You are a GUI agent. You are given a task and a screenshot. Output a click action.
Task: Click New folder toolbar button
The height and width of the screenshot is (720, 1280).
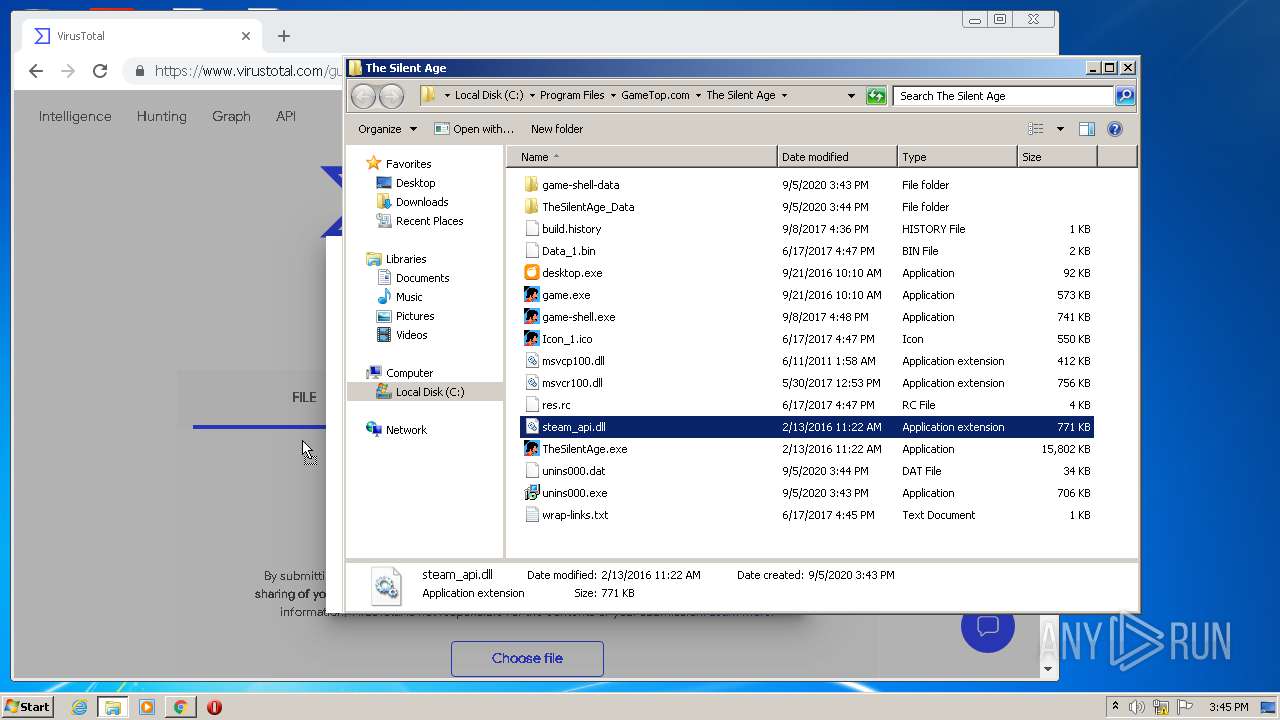pyautogui.click(x=557, y=129)
